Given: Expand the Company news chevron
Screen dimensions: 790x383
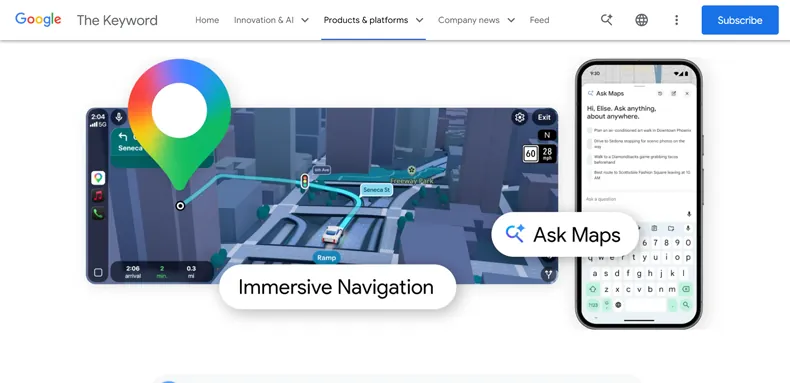Looking at the screenshot, I should click(511, 20).
